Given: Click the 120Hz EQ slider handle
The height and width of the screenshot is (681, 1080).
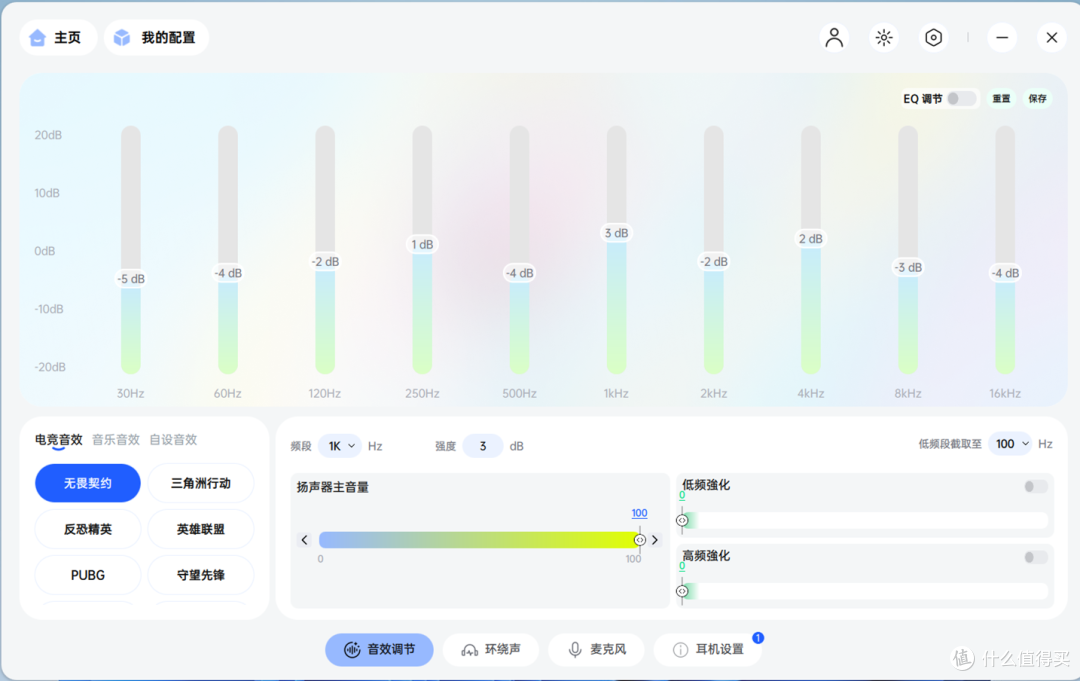Looking at the screenshot, I should point(325,262).
